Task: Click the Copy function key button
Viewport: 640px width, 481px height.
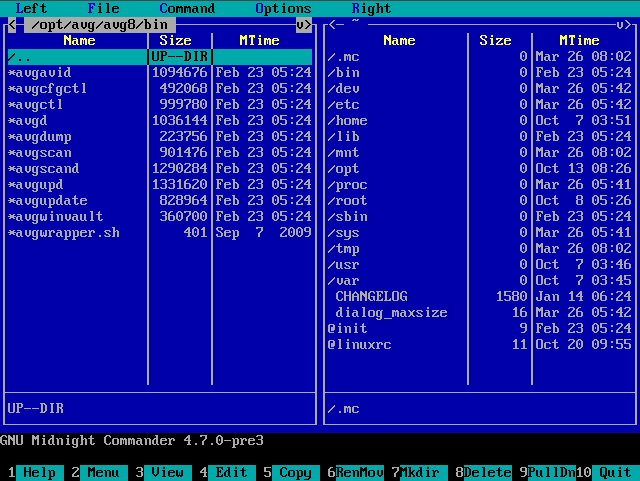Action: [296, 472]
